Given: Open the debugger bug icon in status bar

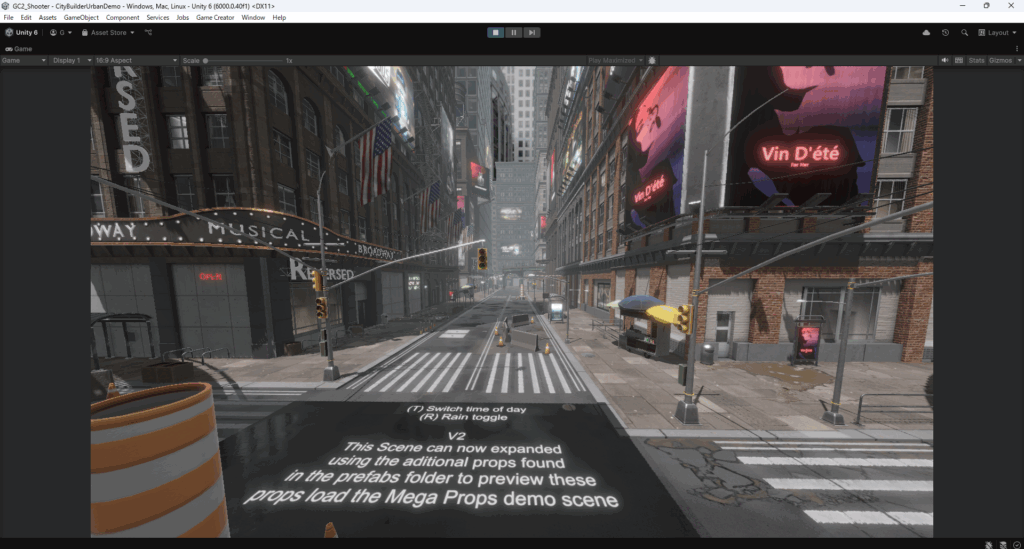Looking at the screenshot, I should pyautogui.click(x=987, y=543).
